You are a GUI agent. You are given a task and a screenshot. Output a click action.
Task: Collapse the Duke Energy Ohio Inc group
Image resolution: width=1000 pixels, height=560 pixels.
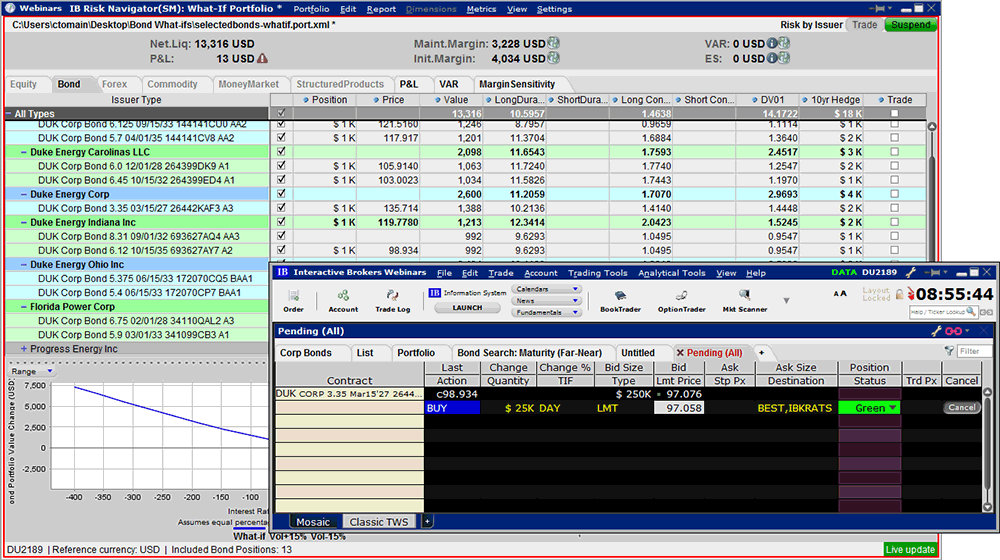(24, 264)
